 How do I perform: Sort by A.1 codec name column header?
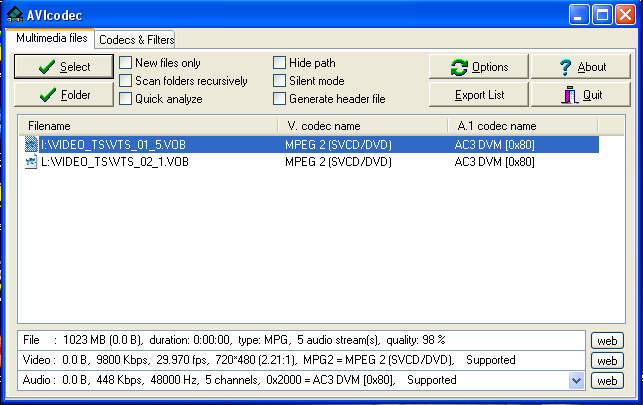(522, 126)
